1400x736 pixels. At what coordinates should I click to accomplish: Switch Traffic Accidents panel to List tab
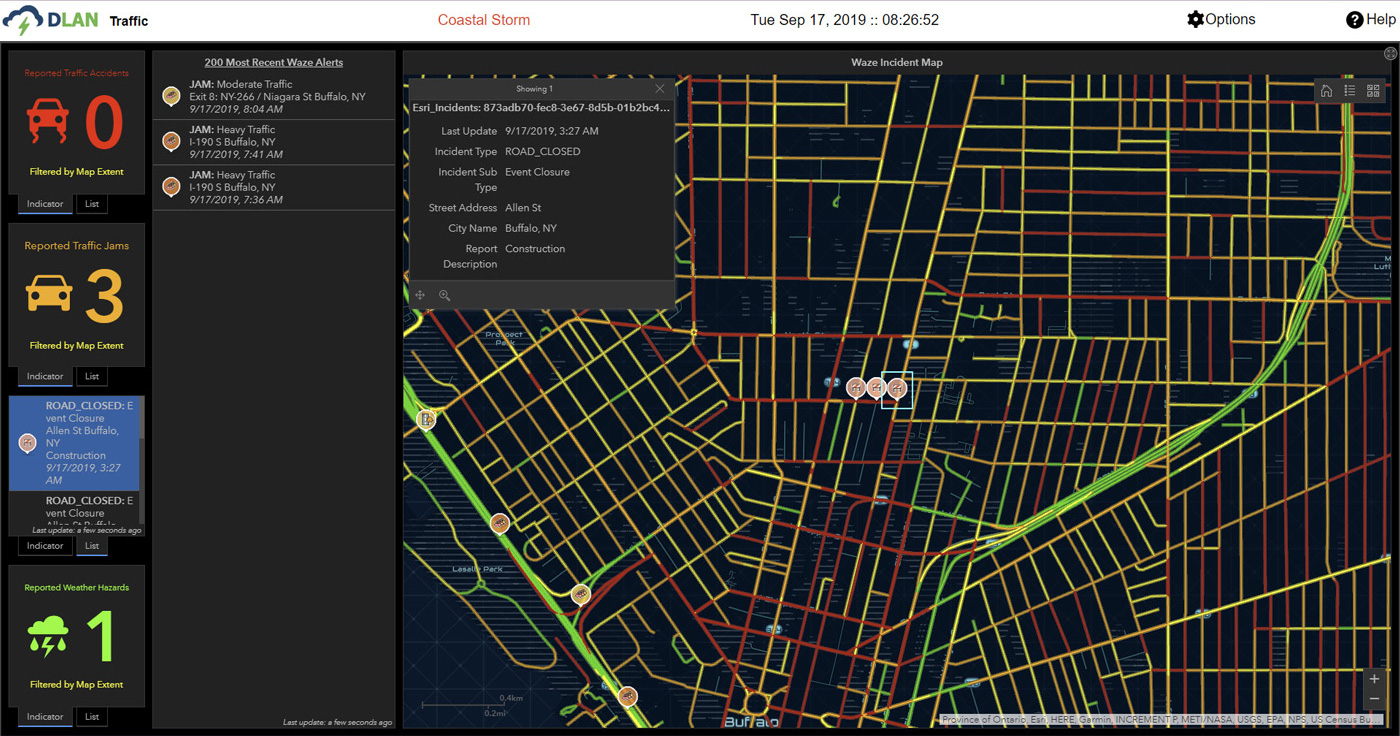point(92,204)
